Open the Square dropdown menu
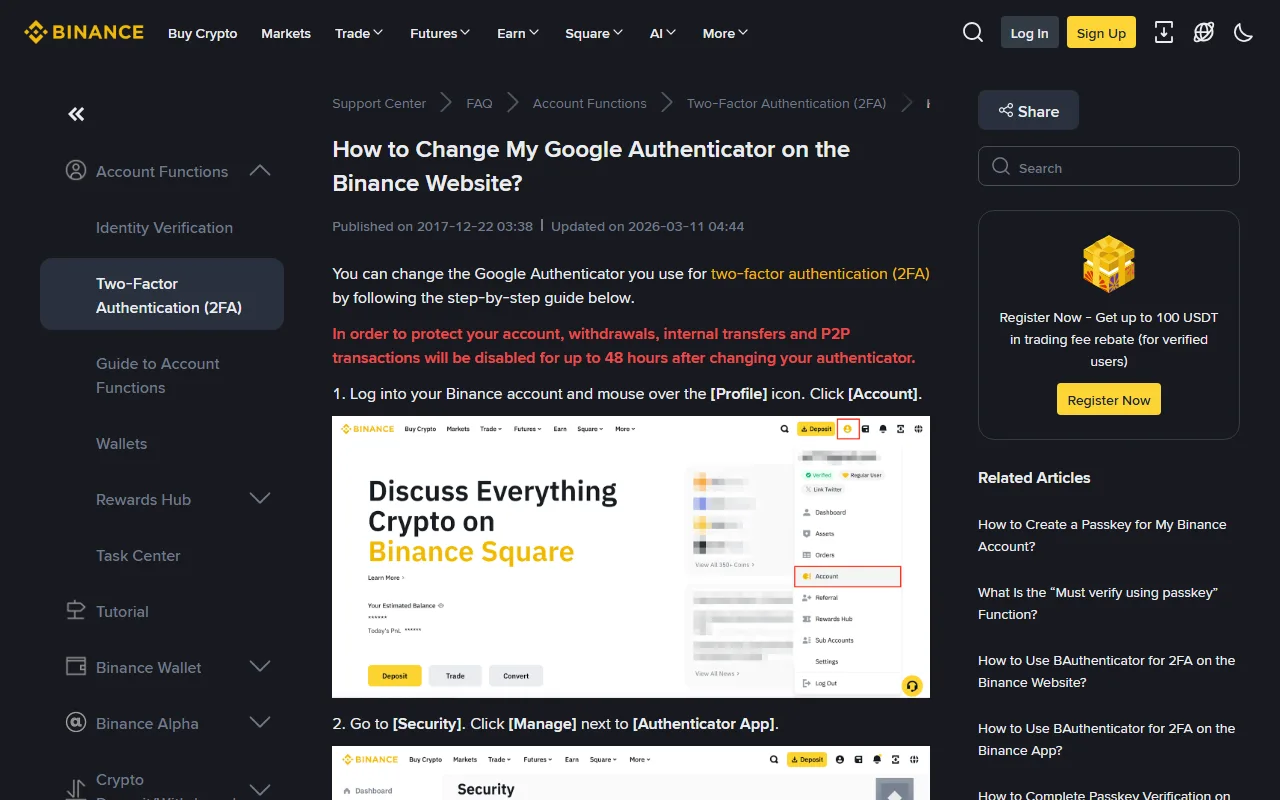The image size is (1280, 800). [x=594, y=33]
